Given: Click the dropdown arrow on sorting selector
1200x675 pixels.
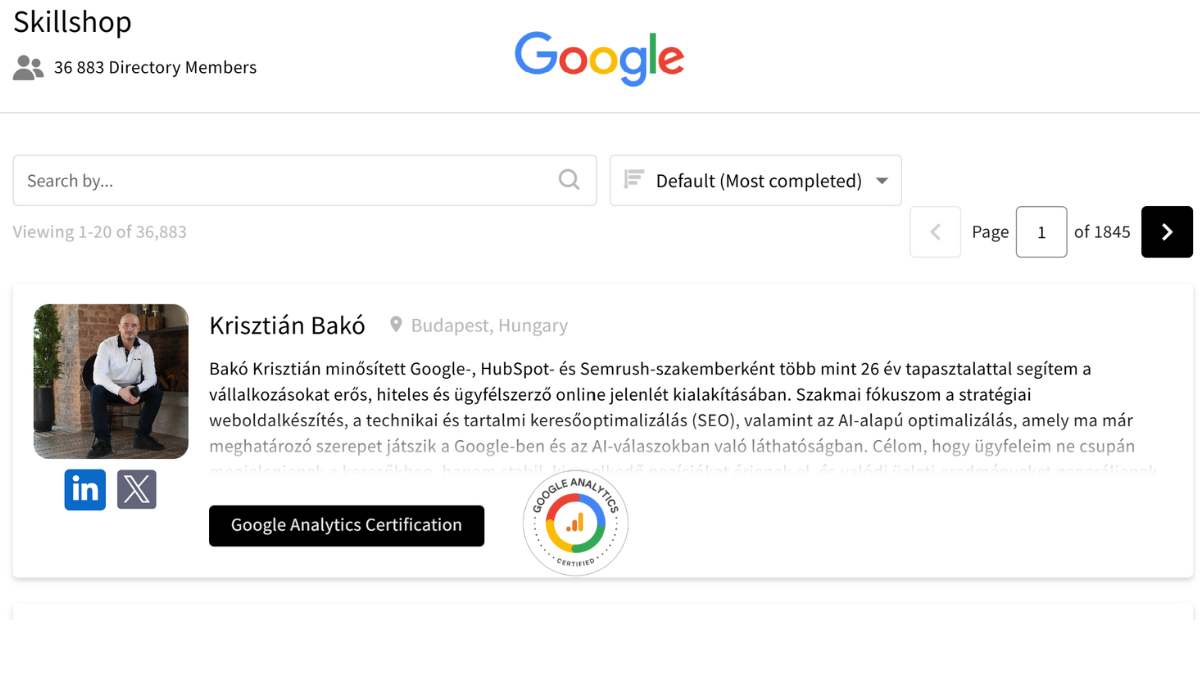Looking at the screenshot, I should (x=882, y=180).
